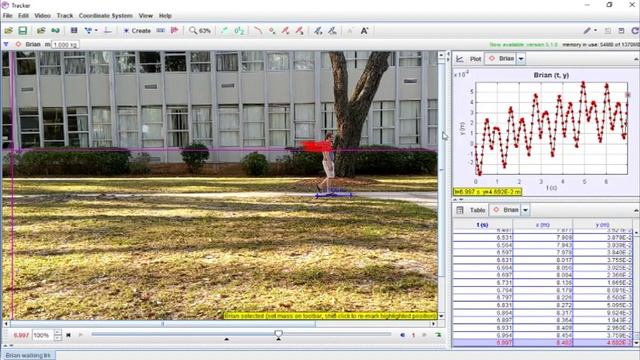Open the Help menu
The height and width of the screenshot is (360, 640).
(x=165, y=16)
